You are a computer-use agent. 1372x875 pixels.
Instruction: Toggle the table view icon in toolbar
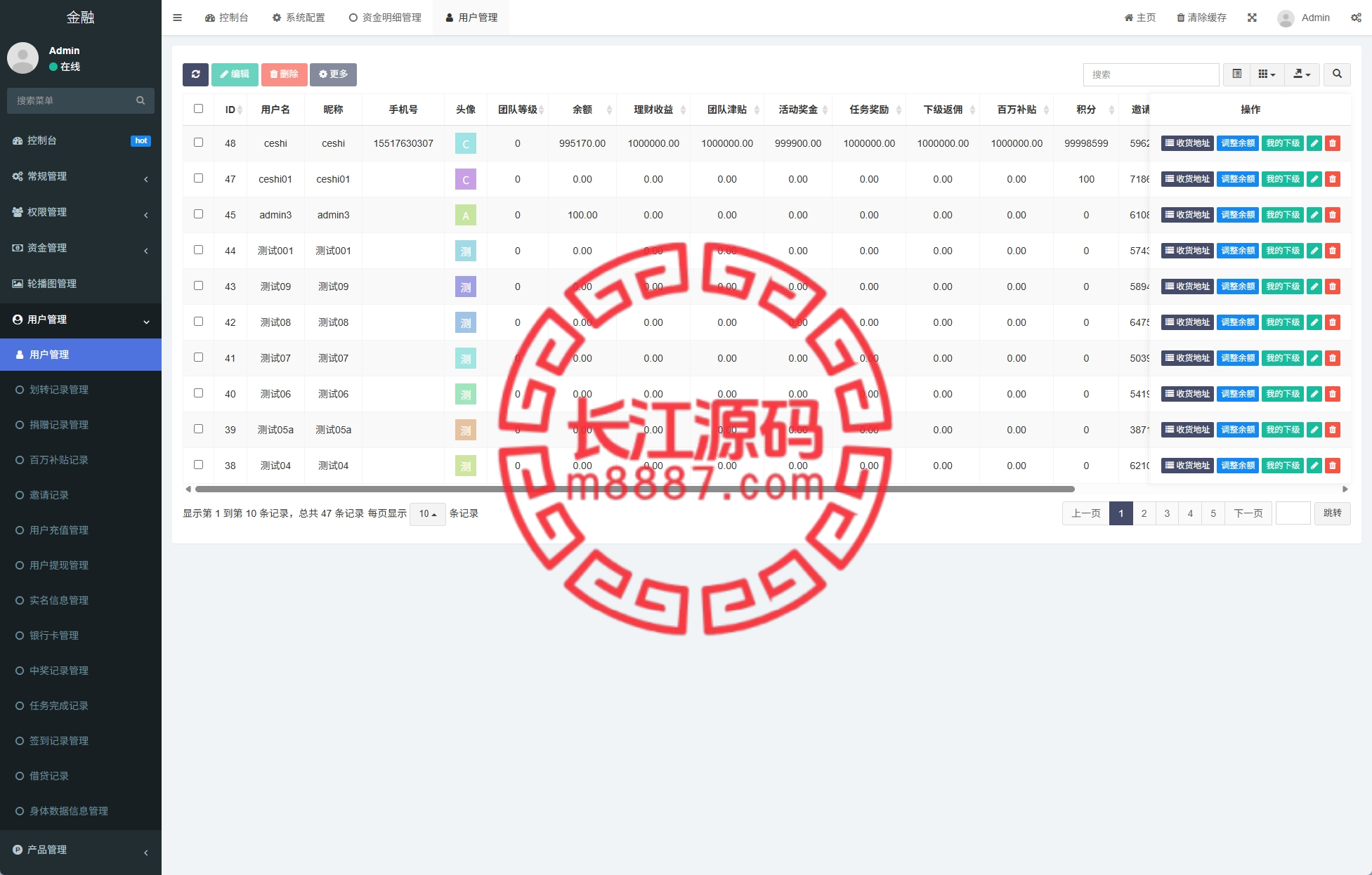1236,74
